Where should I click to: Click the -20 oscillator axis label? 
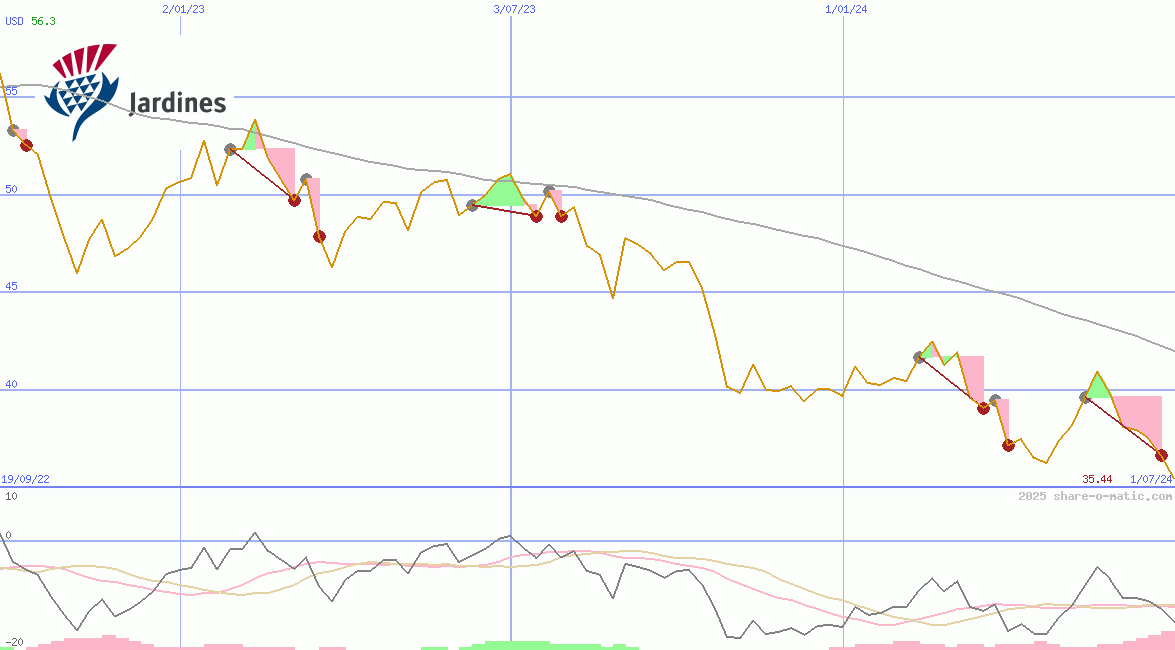pos(14,643)
